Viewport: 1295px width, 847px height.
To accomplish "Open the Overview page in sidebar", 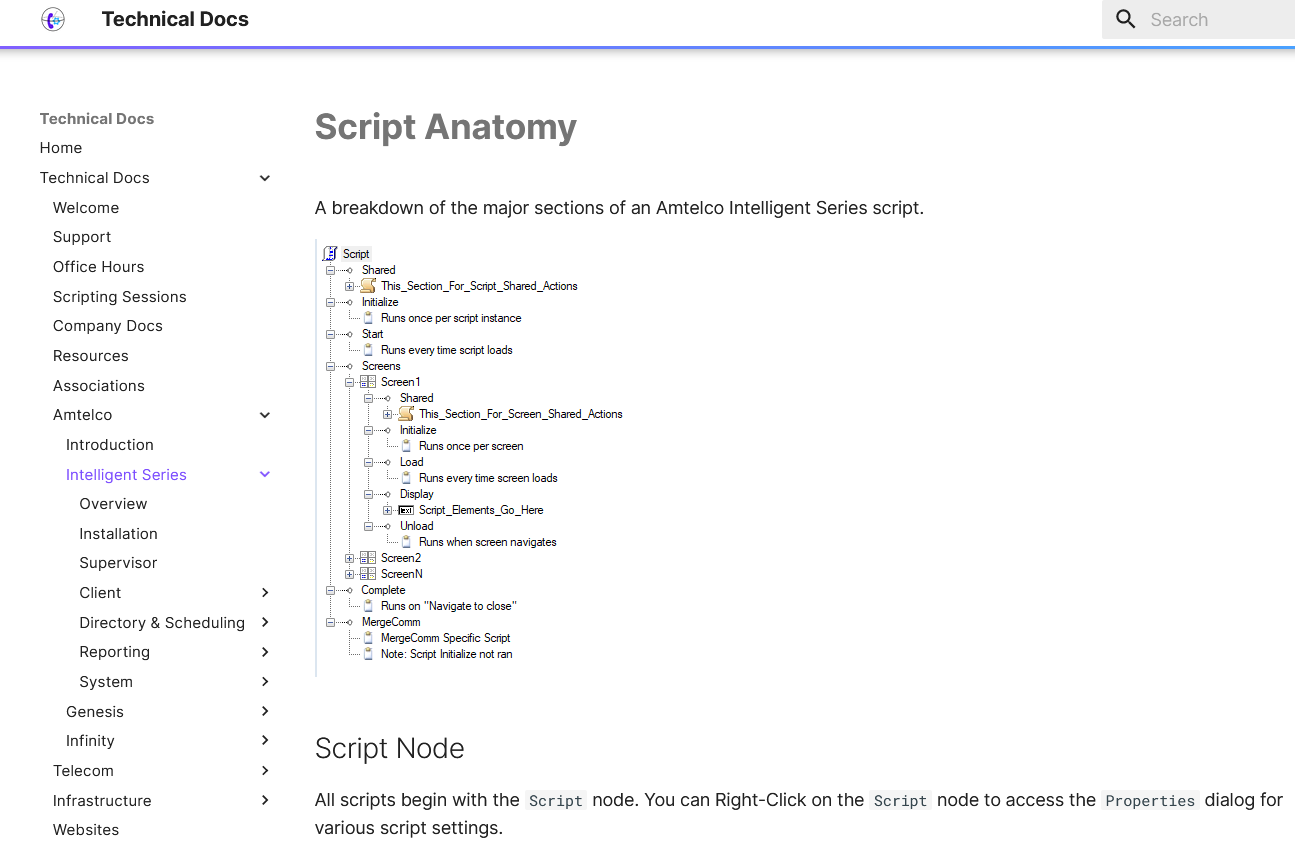I will click(x=113, y=504).
